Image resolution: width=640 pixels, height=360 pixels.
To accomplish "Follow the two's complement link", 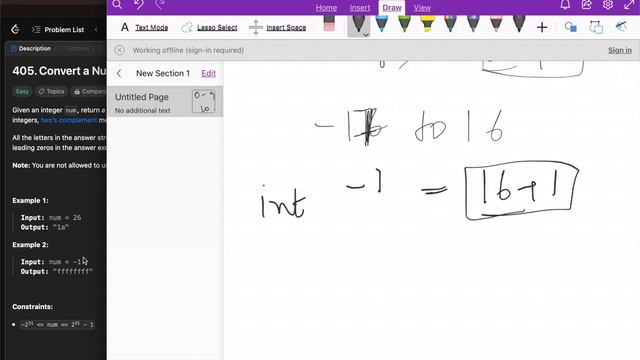I will click(69, 120).
